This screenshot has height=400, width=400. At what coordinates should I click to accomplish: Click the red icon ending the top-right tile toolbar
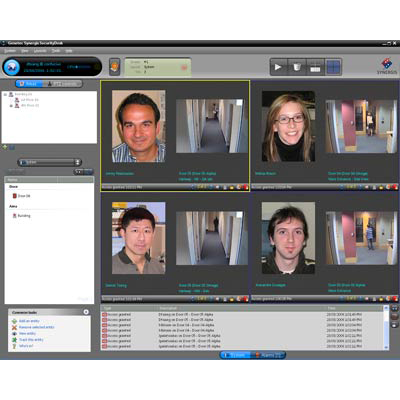pyautogui.click(x=395, y=187)
